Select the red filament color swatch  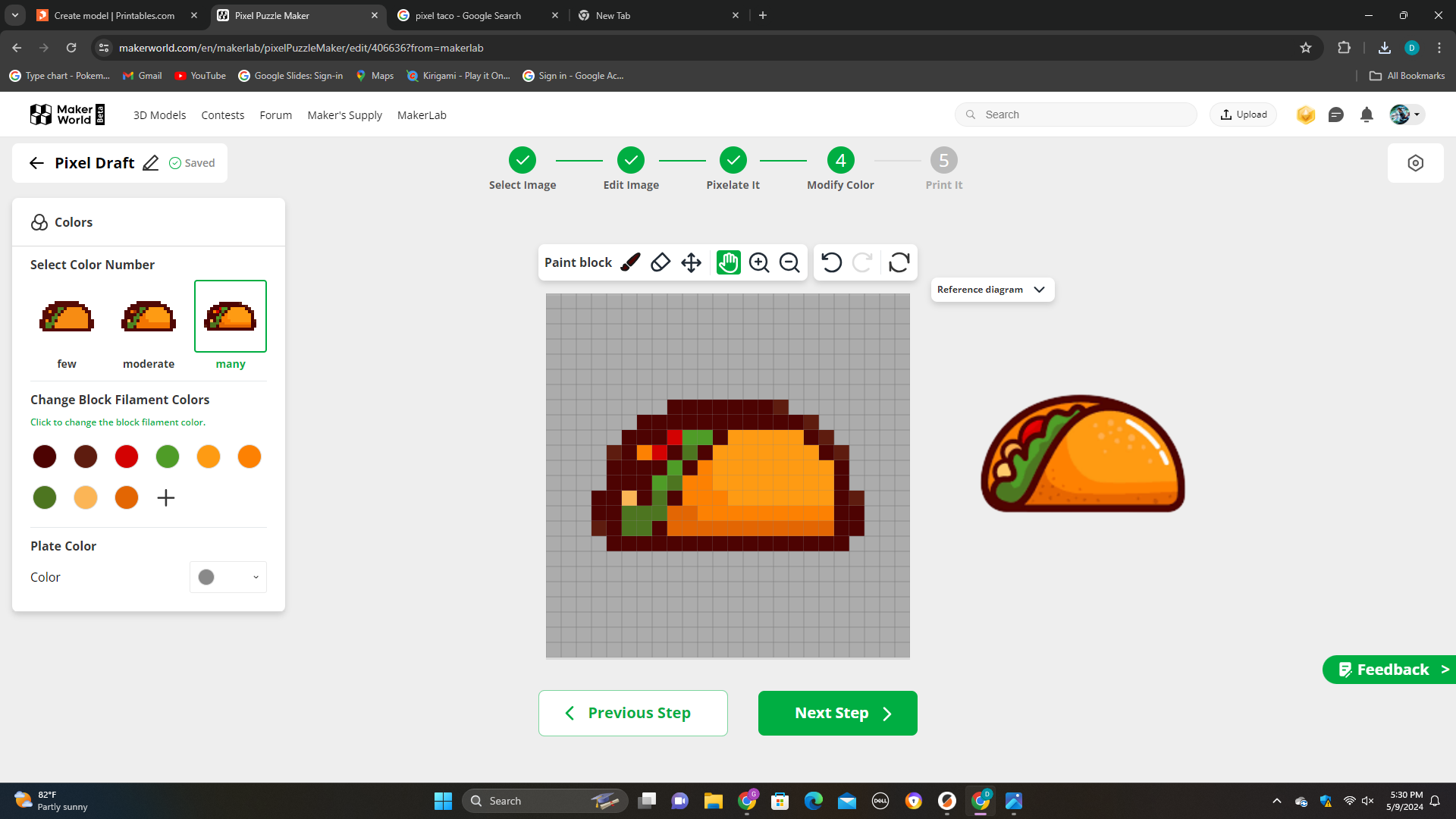[x=127, y=457]
